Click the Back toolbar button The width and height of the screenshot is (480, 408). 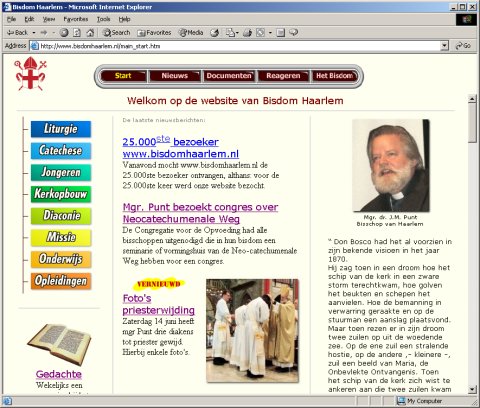point(17,33)
